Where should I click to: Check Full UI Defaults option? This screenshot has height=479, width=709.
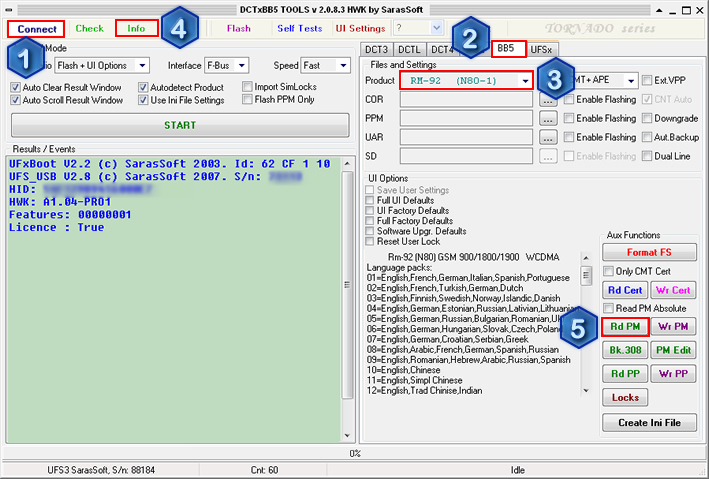pyautogui.click(x=370, y=200)
